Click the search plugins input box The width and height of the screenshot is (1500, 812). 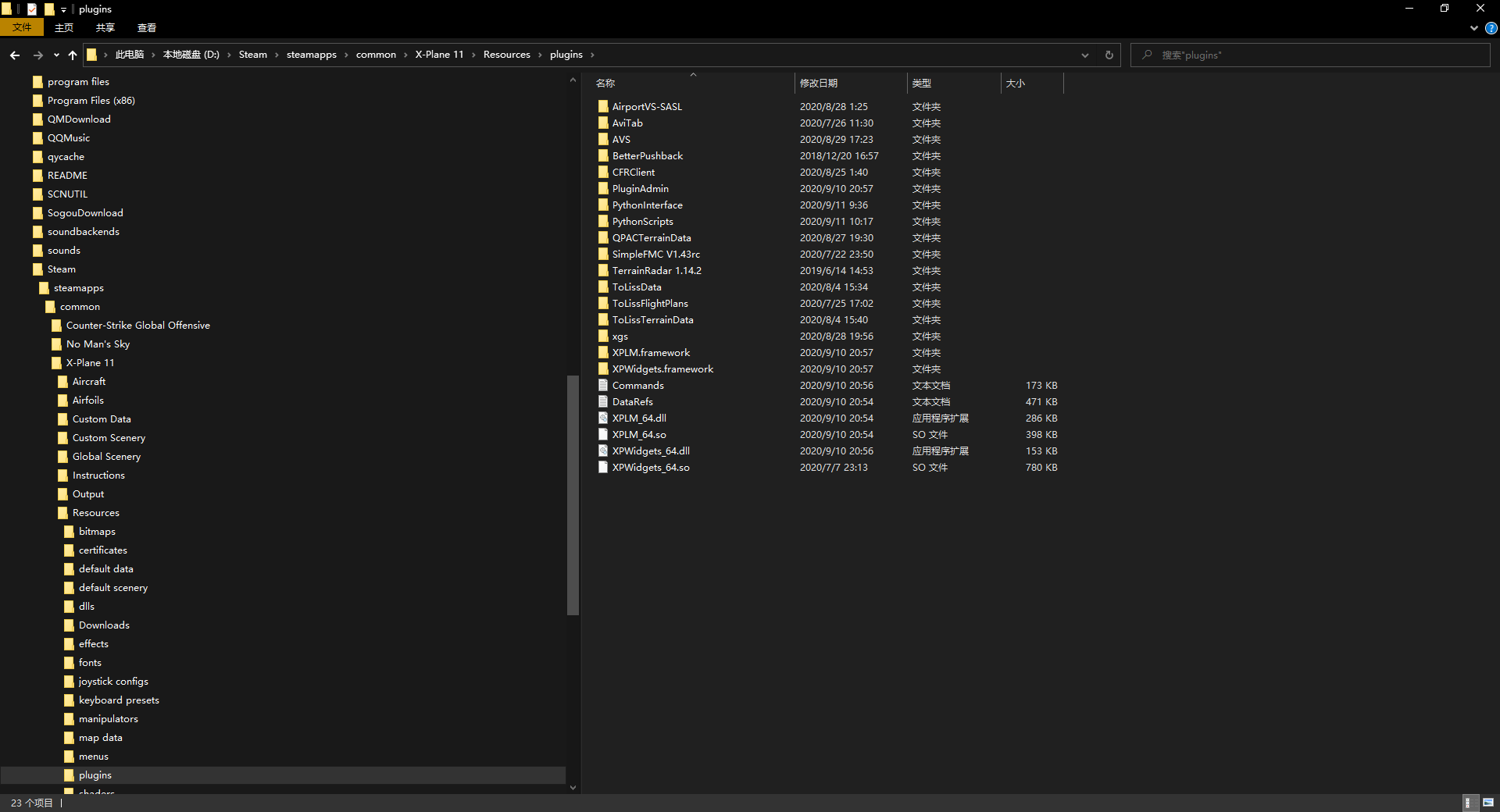click(x=1310, y=55)
